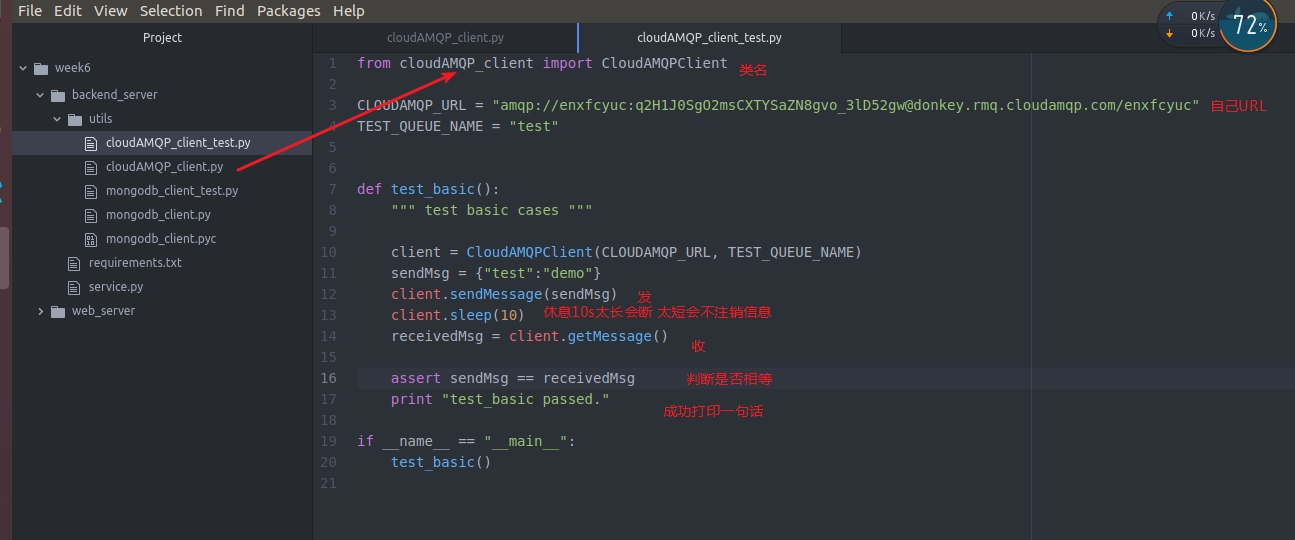
Task: Click the backend_server folder icon
Action: coord(58,95)
